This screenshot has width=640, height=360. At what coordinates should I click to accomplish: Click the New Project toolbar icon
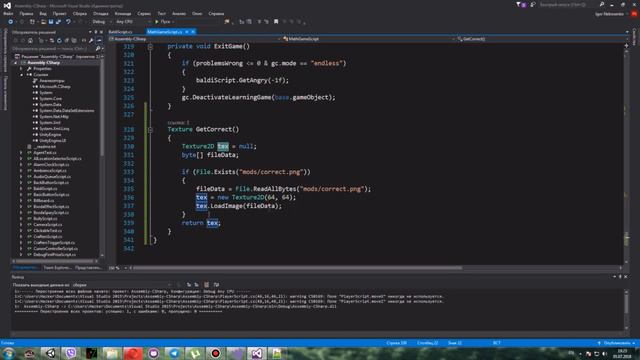click(x=32, y=22)
